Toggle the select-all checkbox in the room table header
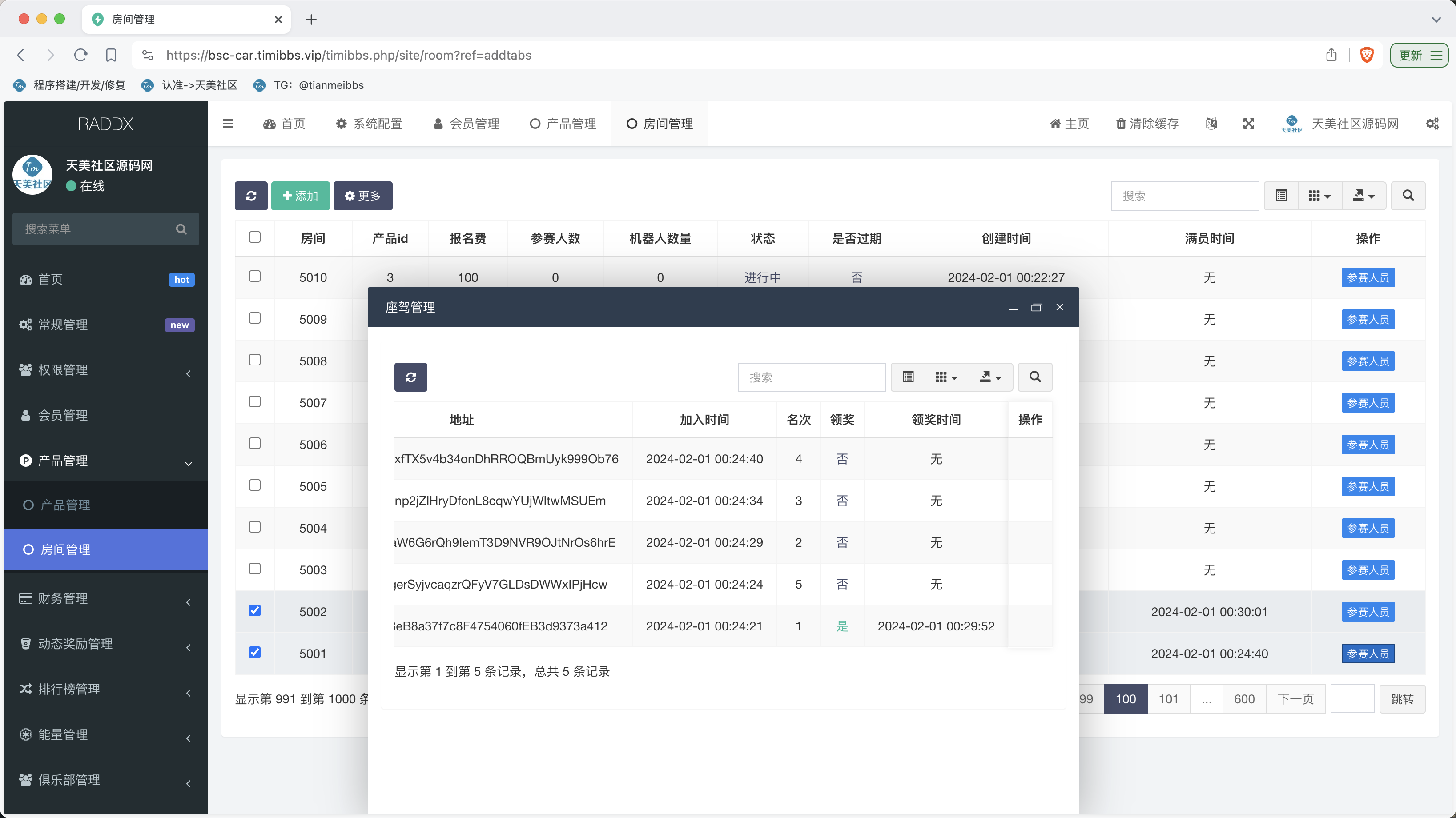1456x818 pixels. point(255,237)
